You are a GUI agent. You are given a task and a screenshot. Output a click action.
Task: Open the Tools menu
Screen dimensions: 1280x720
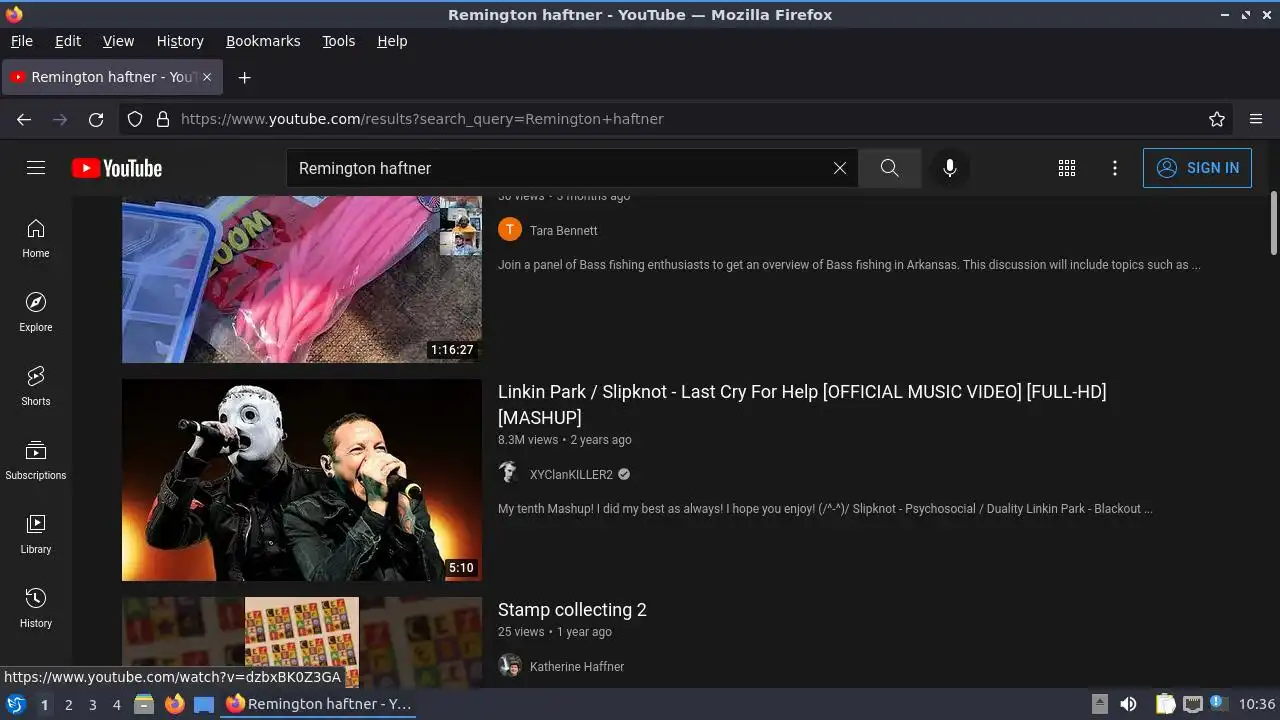[338, 41]
